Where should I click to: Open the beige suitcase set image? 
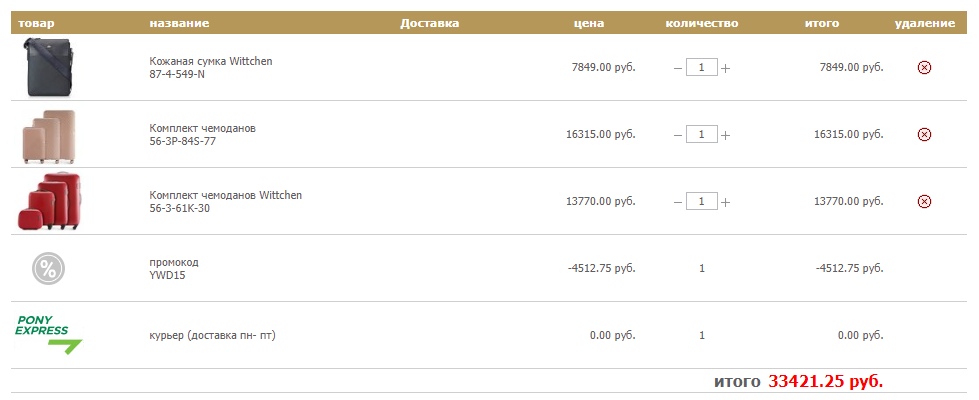(49, 137)
